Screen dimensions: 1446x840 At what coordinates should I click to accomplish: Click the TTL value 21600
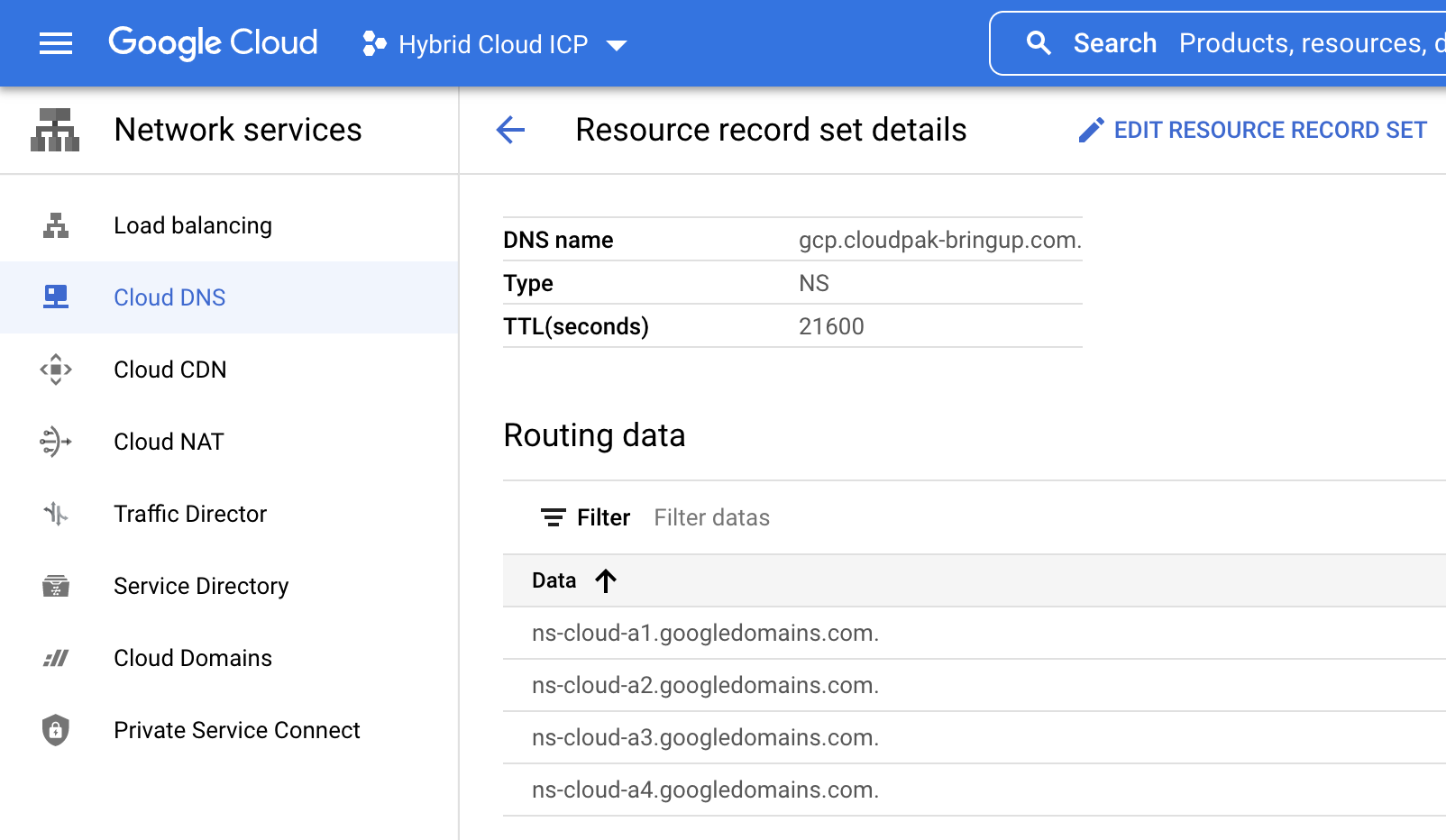(x=831, y=326)
